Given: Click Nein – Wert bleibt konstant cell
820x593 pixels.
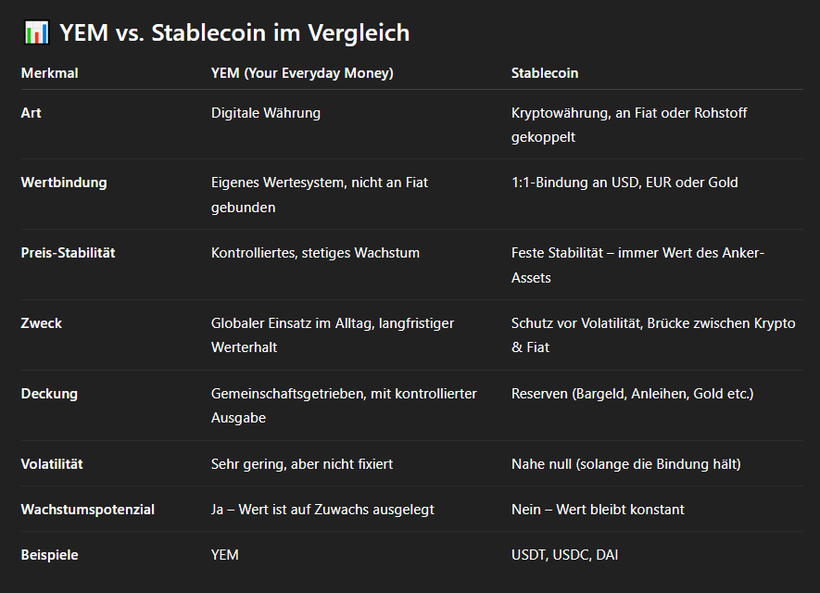Looking at the screenshot, I should point(597,509).
